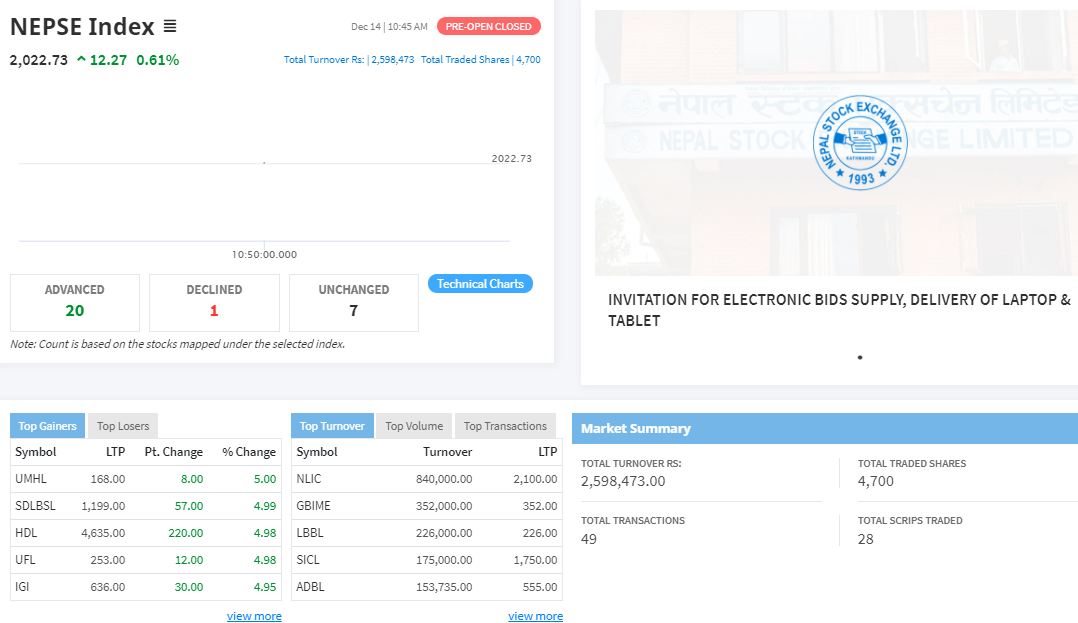Click the Total Turnover Rs: 2,598,473 text
The width and height of the screenshot is (1078, 623).
349,60
